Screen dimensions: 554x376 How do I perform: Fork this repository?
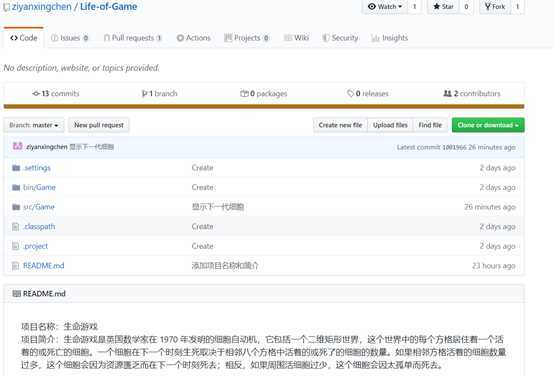pos(495,7)
